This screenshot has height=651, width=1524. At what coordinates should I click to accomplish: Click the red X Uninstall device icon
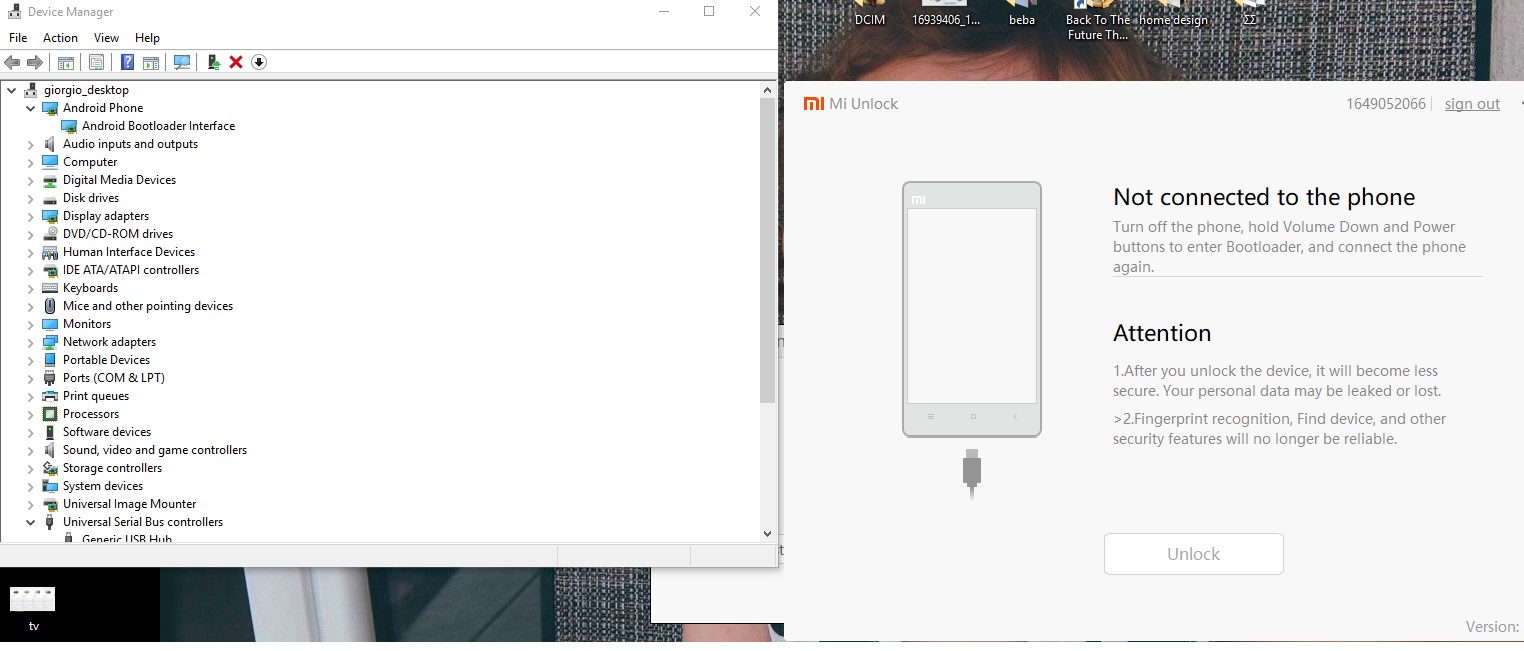[236, 62]
